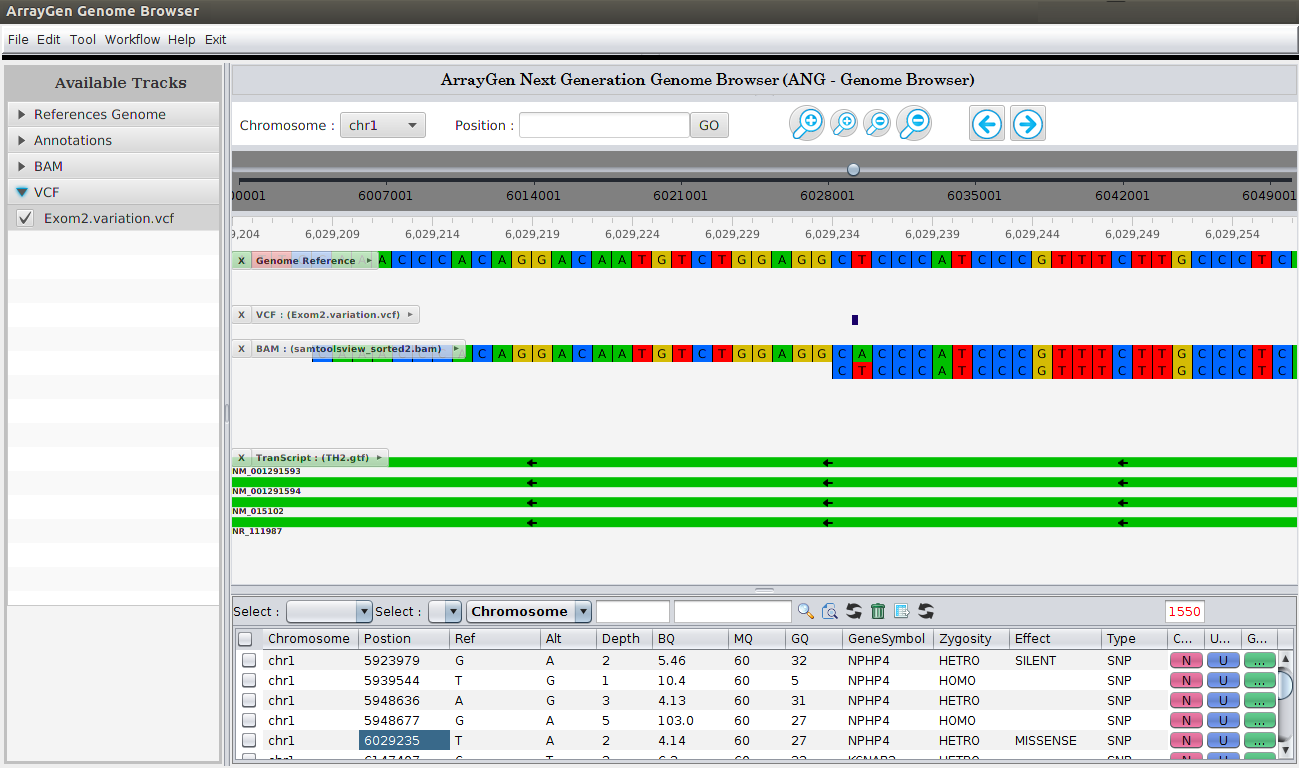Click the GO button
This screenshot has width=1299, height=768.
[x=709, y=125]
